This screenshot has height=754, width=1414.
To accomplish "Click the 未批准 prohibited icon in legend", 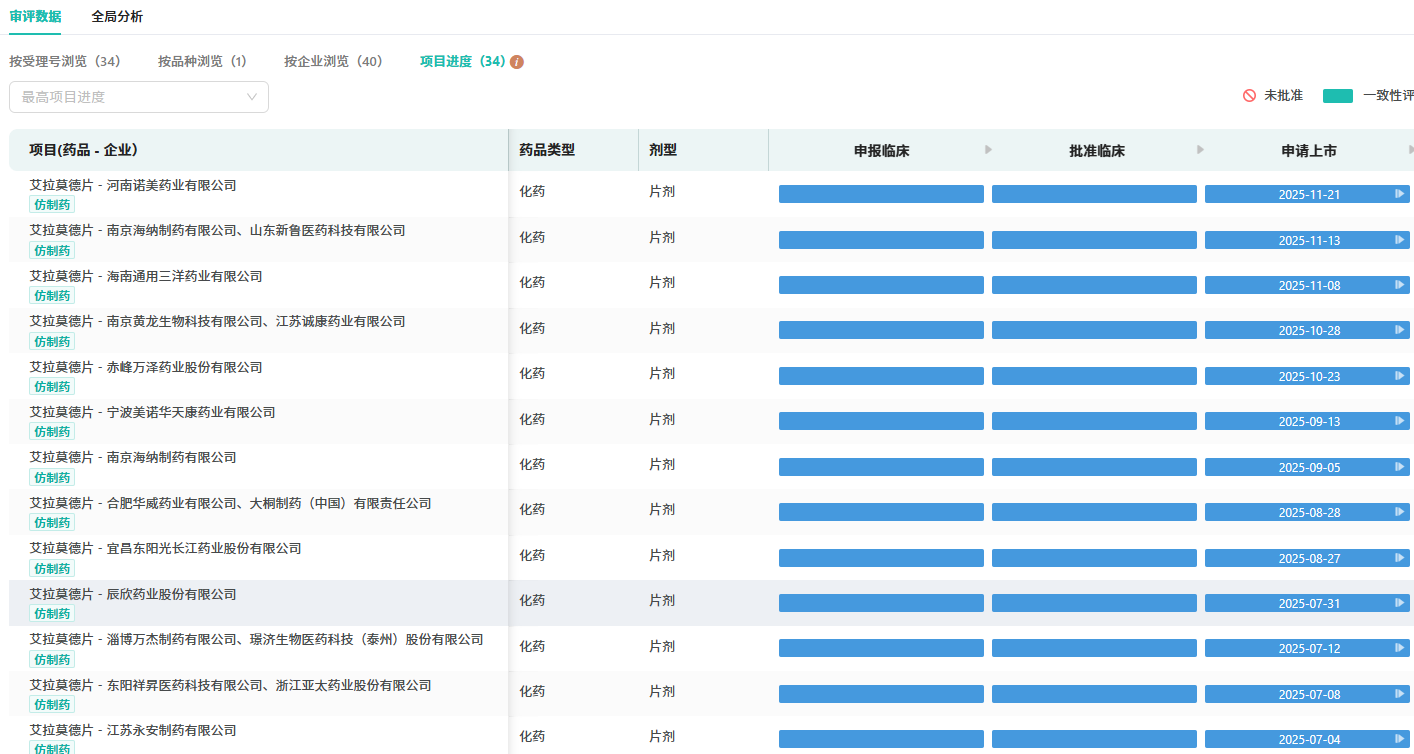I will pos(1249,96).
